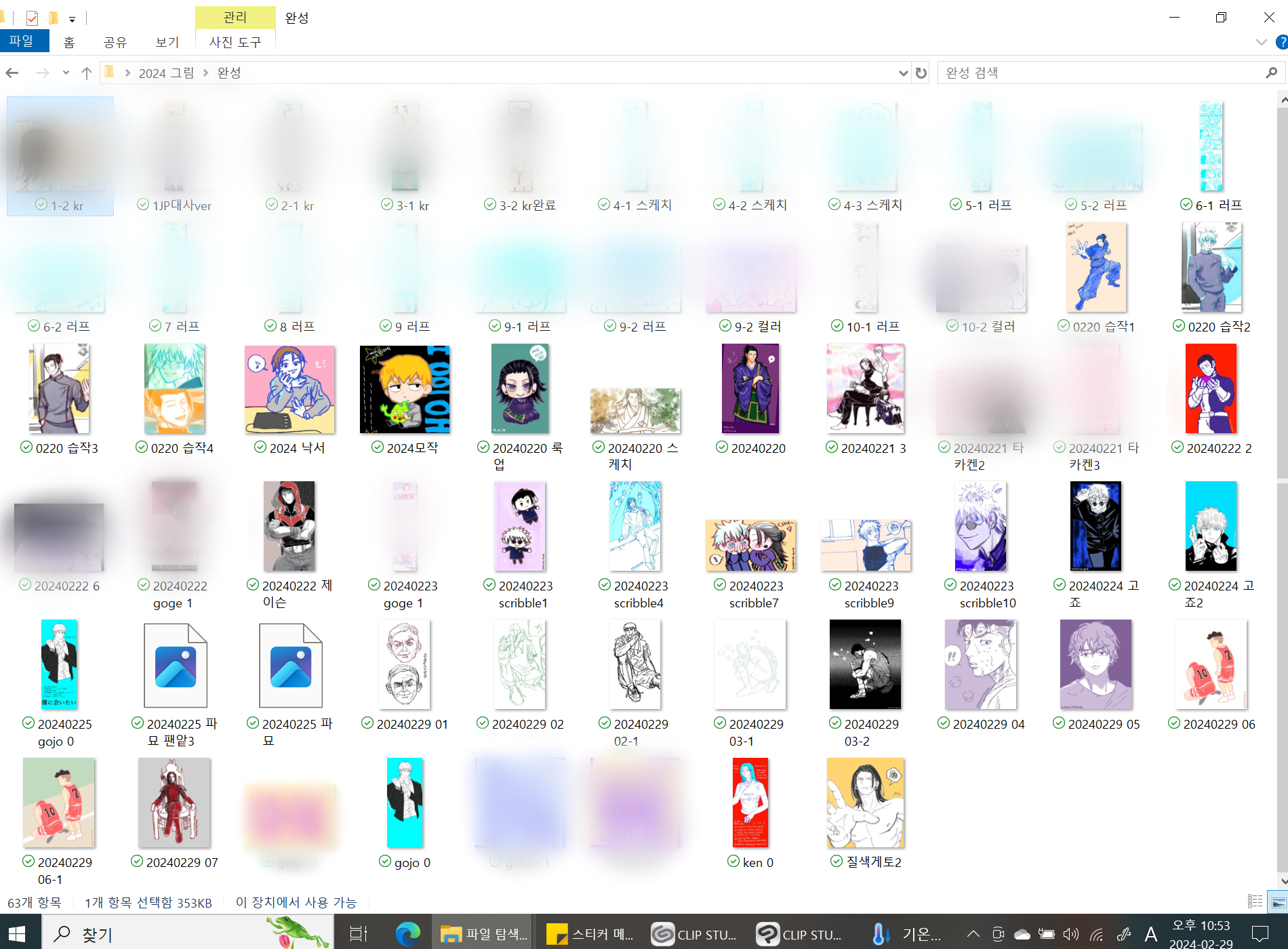
Task: Open the recent locations dropdown
Action: coord(66,73)
